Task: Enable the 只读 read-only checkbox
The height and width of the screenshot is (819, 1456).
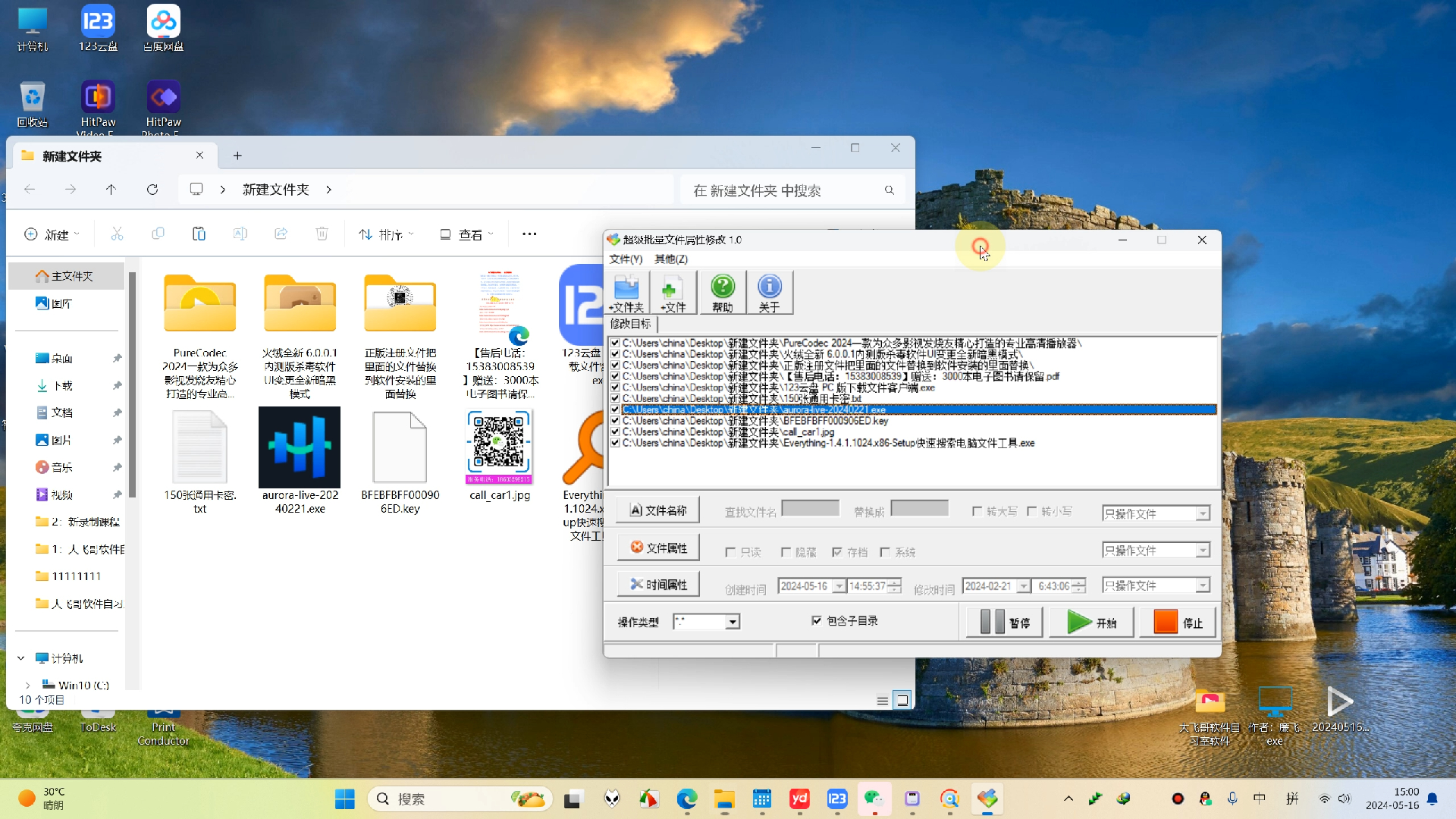Action: [730, 552]
